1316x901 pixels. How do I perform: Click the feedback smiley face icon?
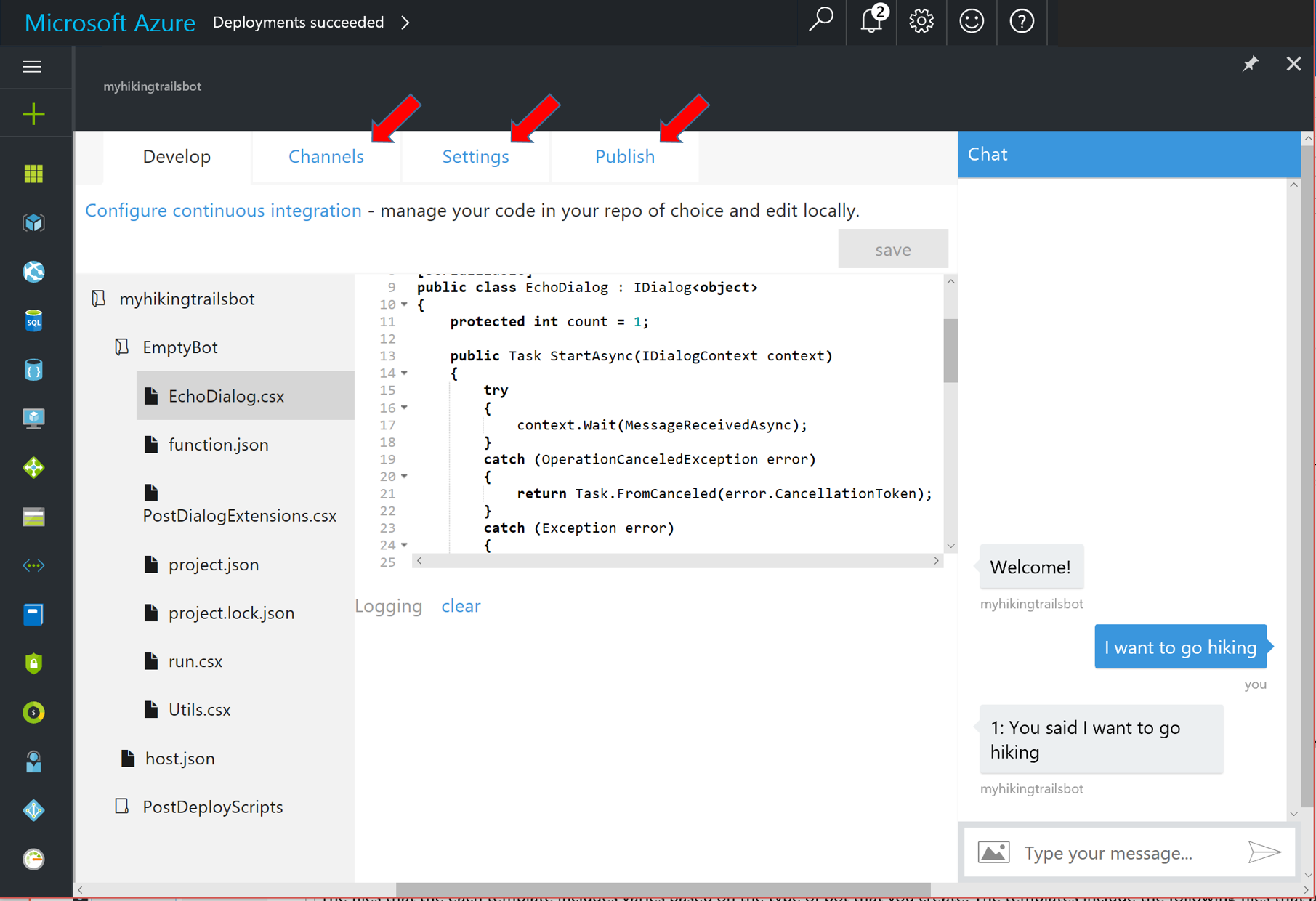pos(972,21)
